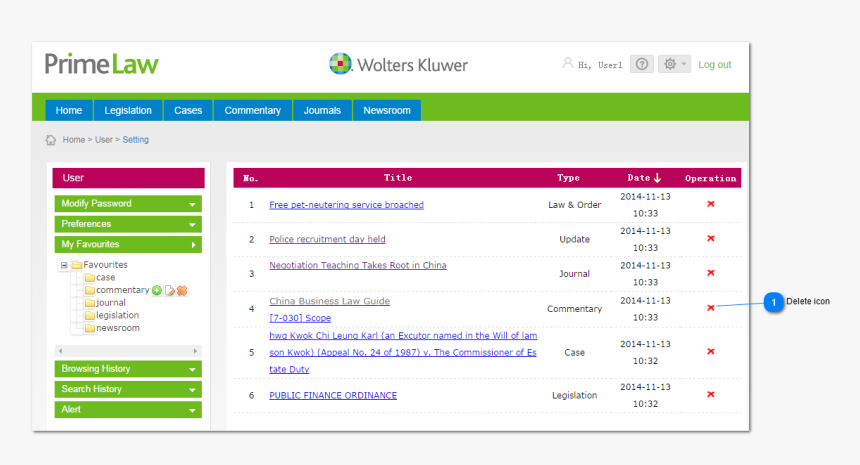Click User in the breadcrumb trail
Viewport: 860px width, 465px height.
(x=104, y=140)
